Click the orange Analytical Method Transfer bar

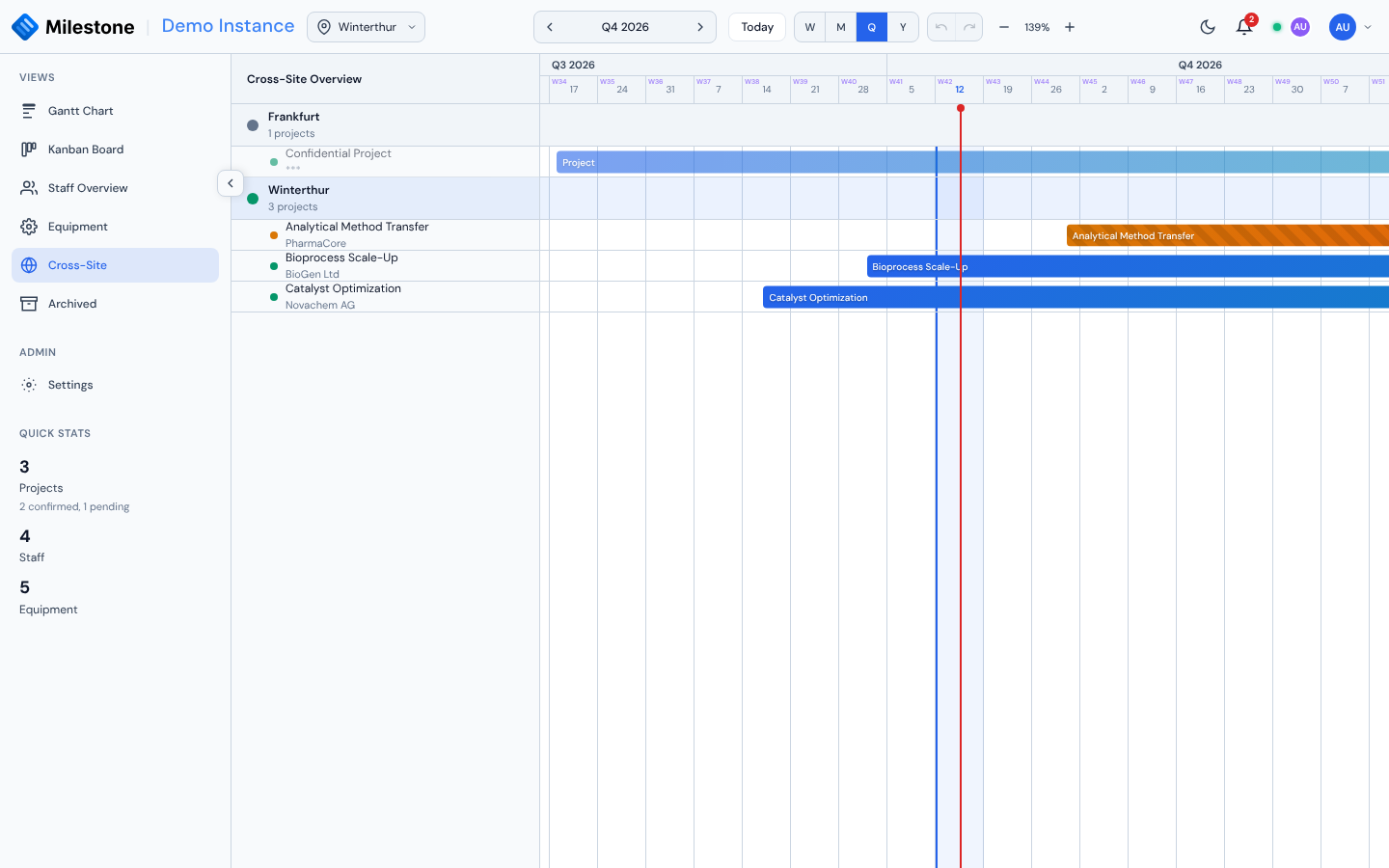[x=1228, y=235]
